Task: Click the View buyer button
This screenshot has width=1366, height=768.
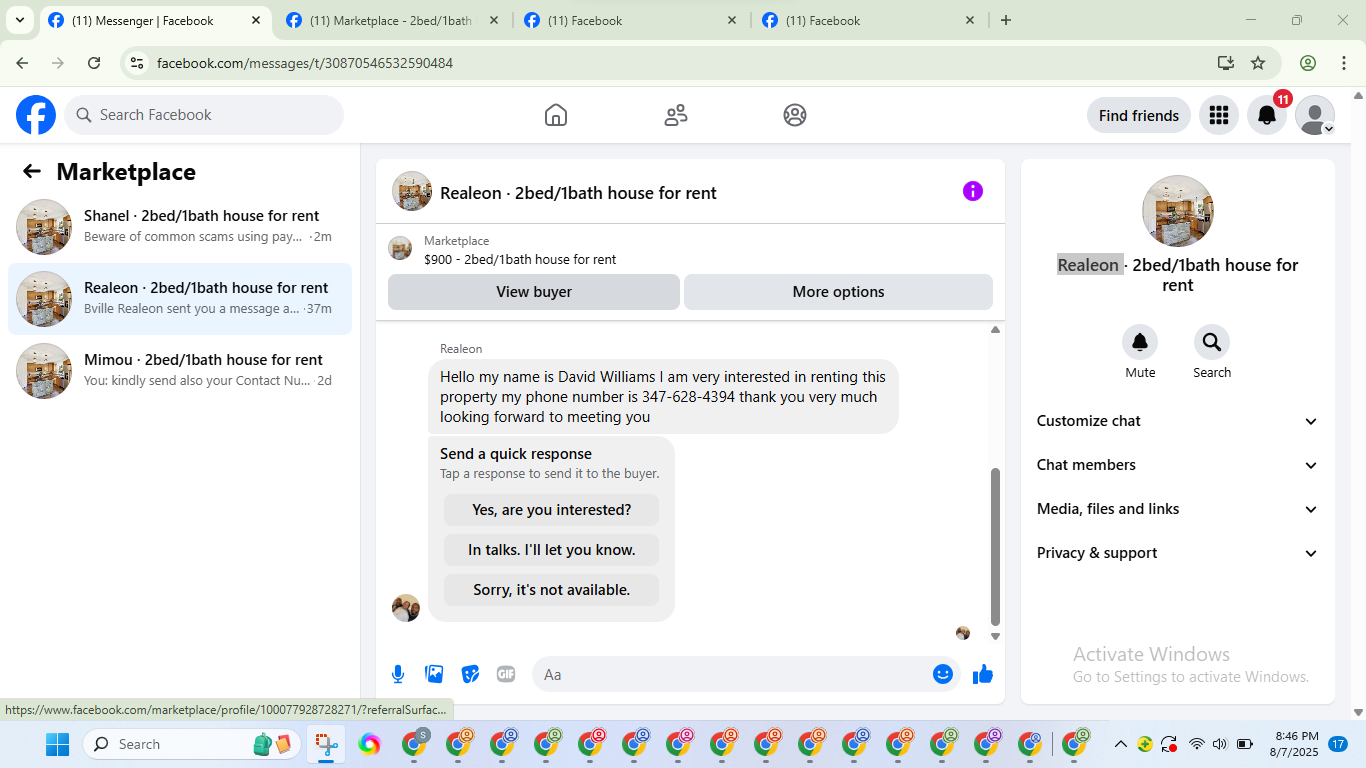Action: click(x=534, y=292)
